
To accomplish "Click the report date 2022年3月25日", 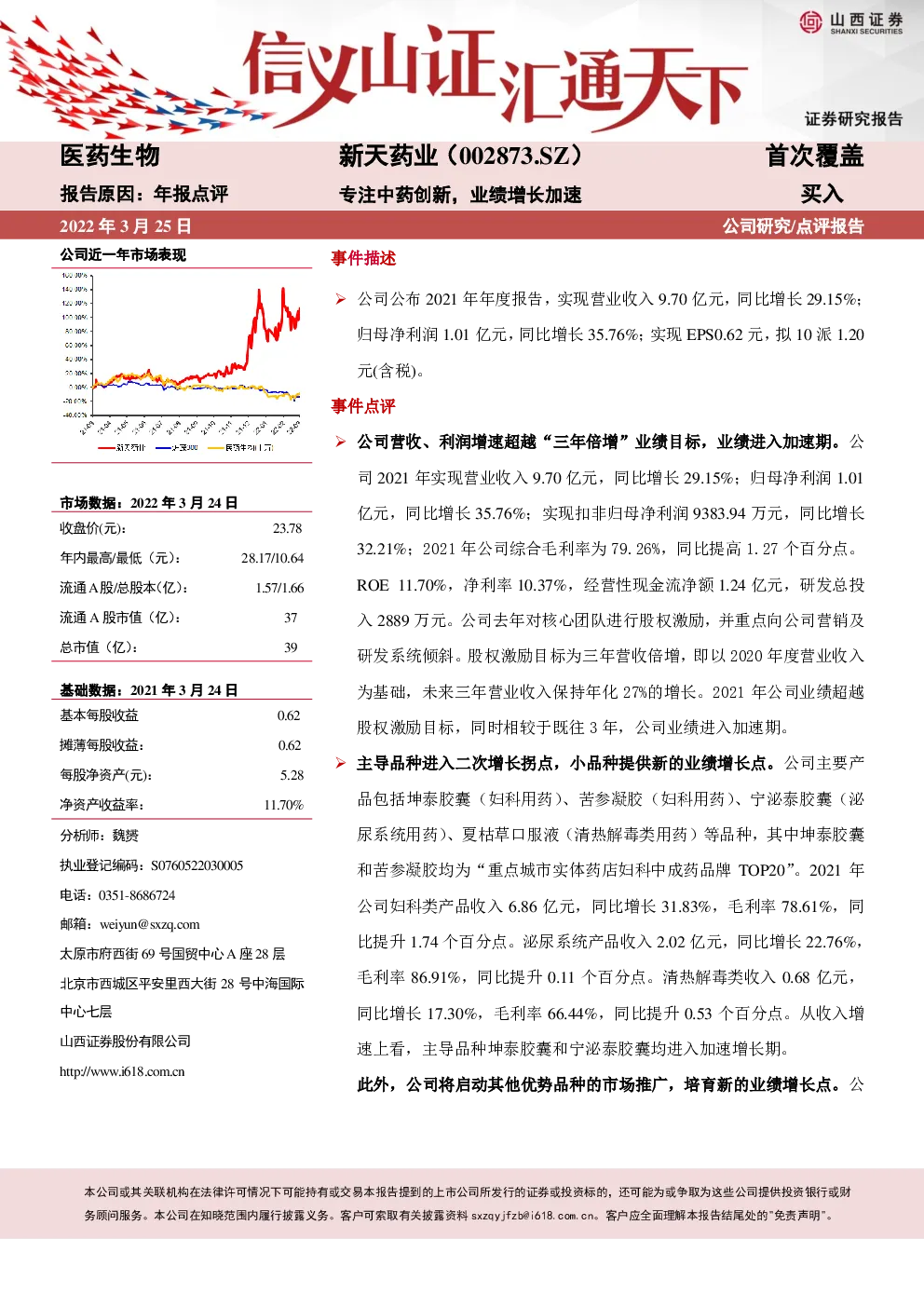I will pyautogui.click(x=126, y=225).
